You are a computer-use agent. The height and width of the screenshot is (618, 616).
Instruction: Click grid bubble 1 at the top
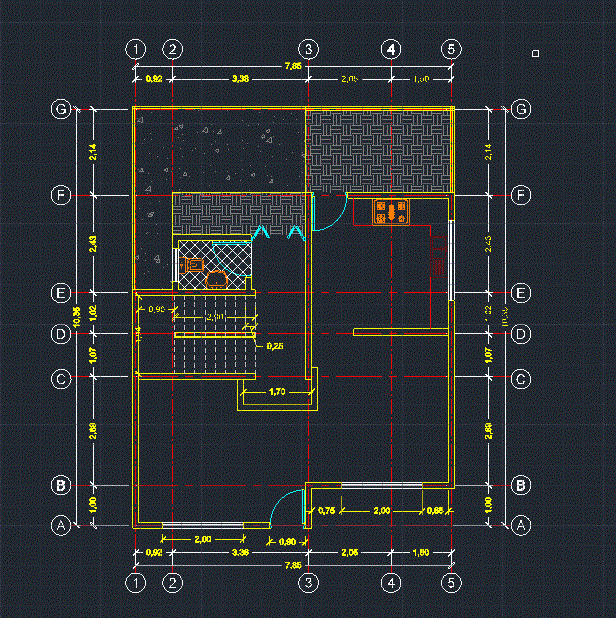click(136, 50)
